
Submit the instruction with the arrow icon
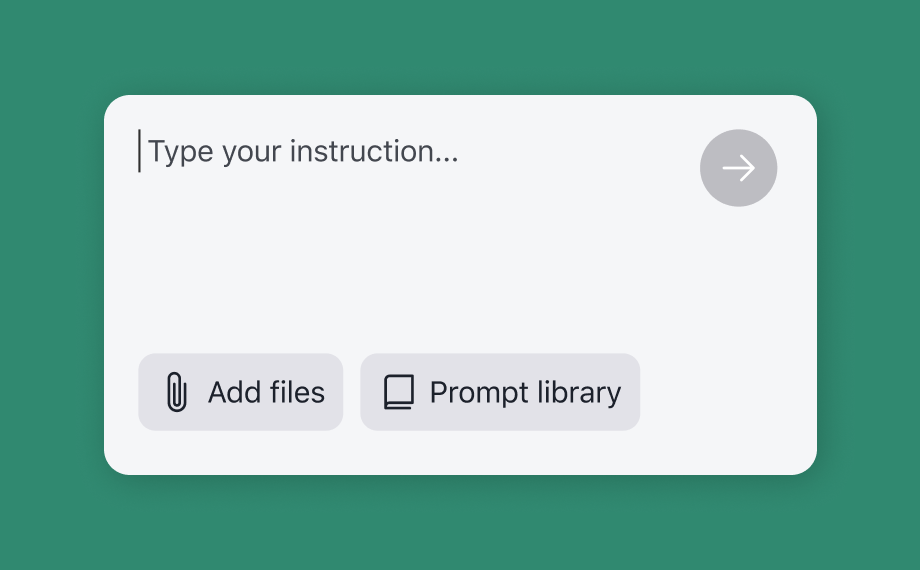coord(738,168)
